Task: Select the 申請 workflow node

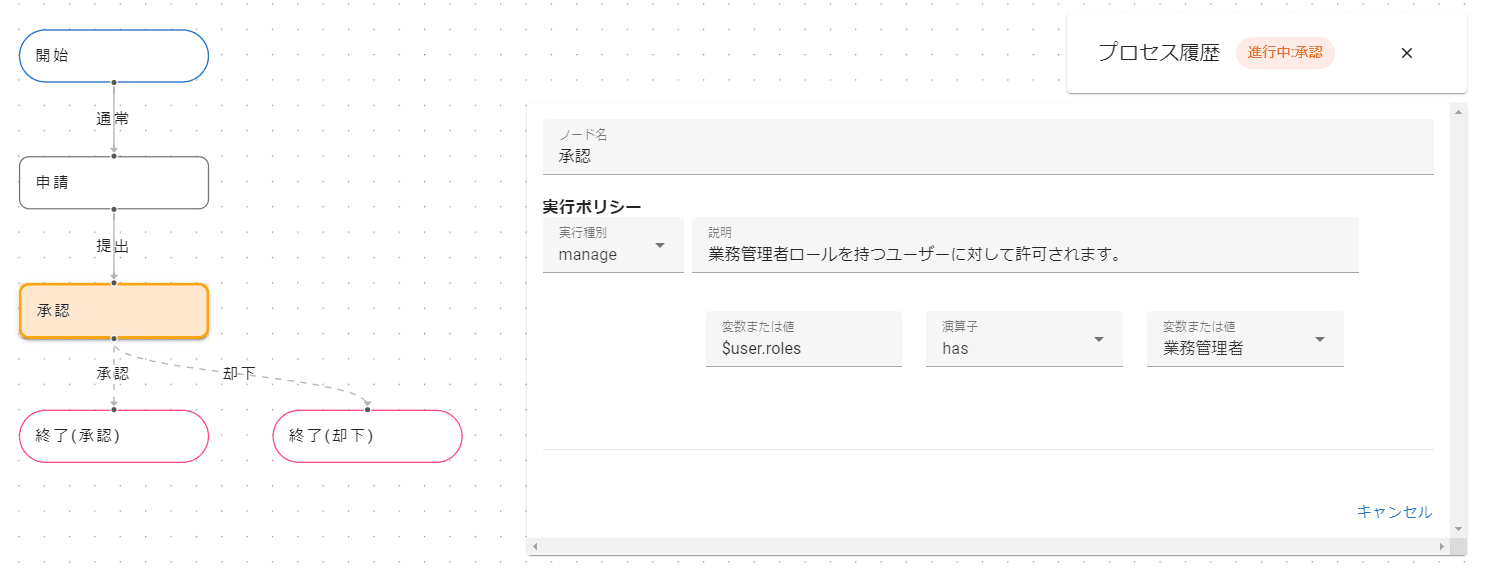Action: (114, 183)
